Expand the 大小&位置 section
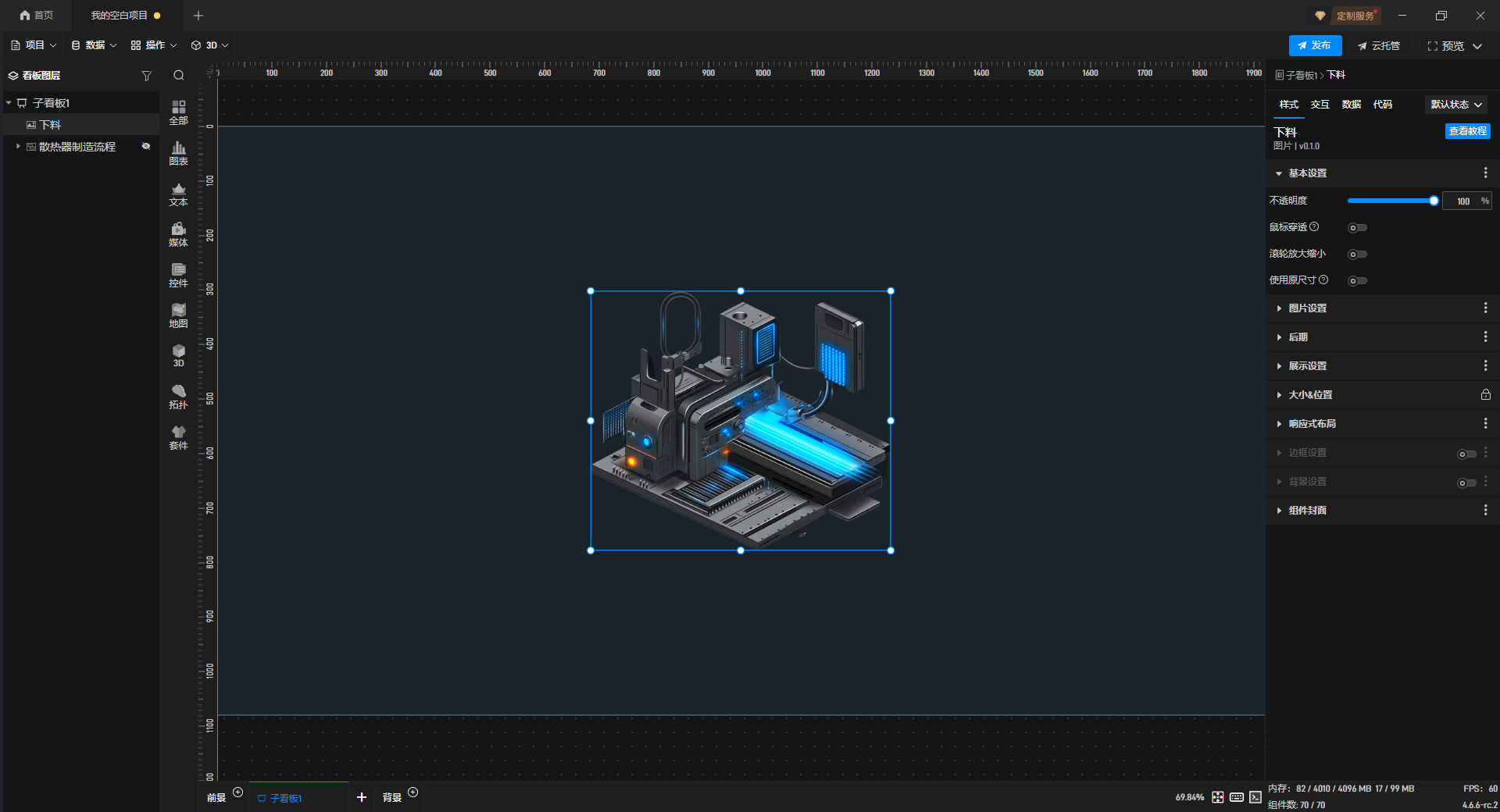This screenshot has height=812, width=1500. click(1279, 395)
